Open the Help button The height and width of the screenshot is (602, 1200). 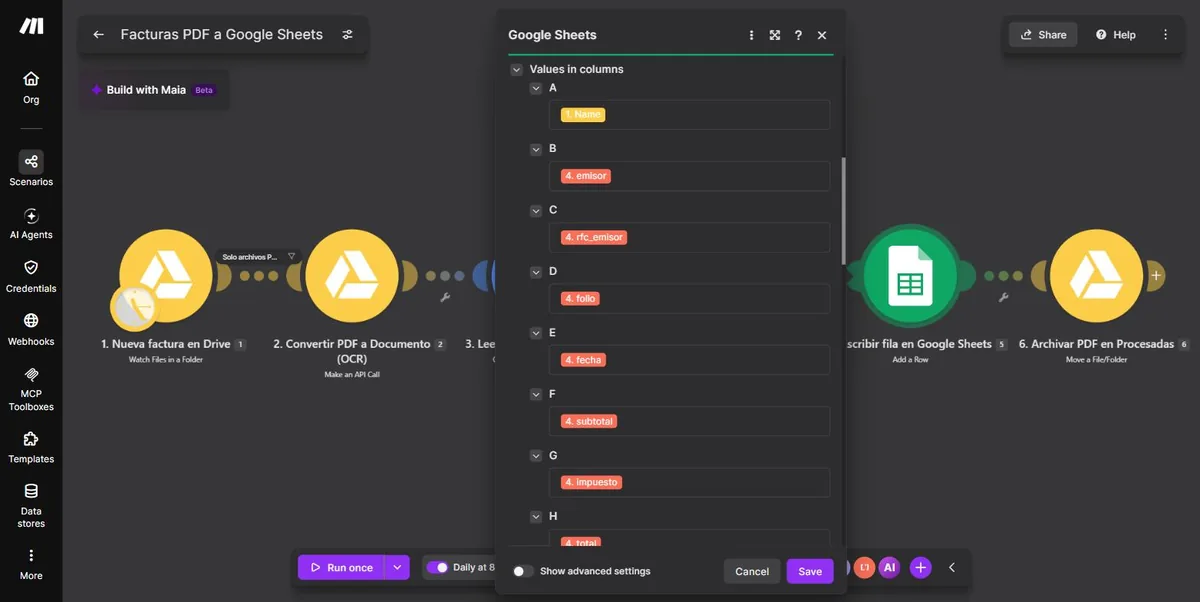coord(1116,34)
